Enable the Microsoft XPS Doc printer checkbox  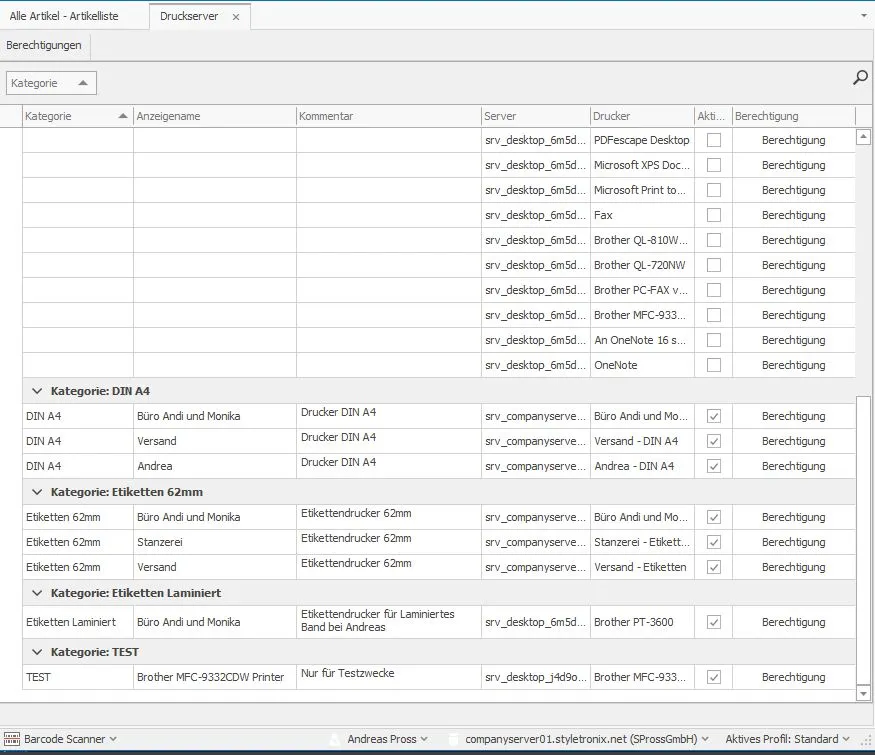[714, 165]
